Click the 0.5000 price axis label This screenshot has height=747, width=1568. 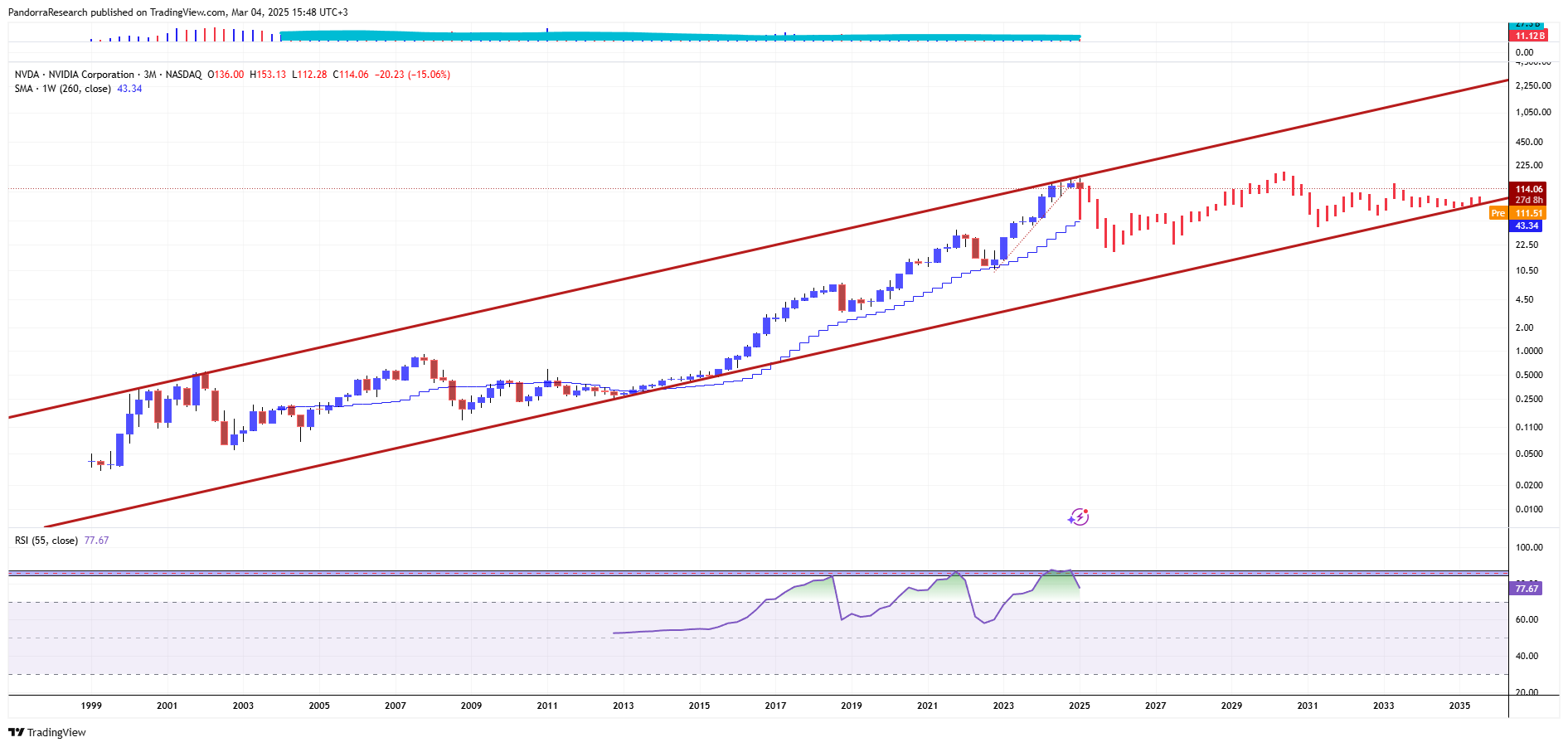[1529, 375]
